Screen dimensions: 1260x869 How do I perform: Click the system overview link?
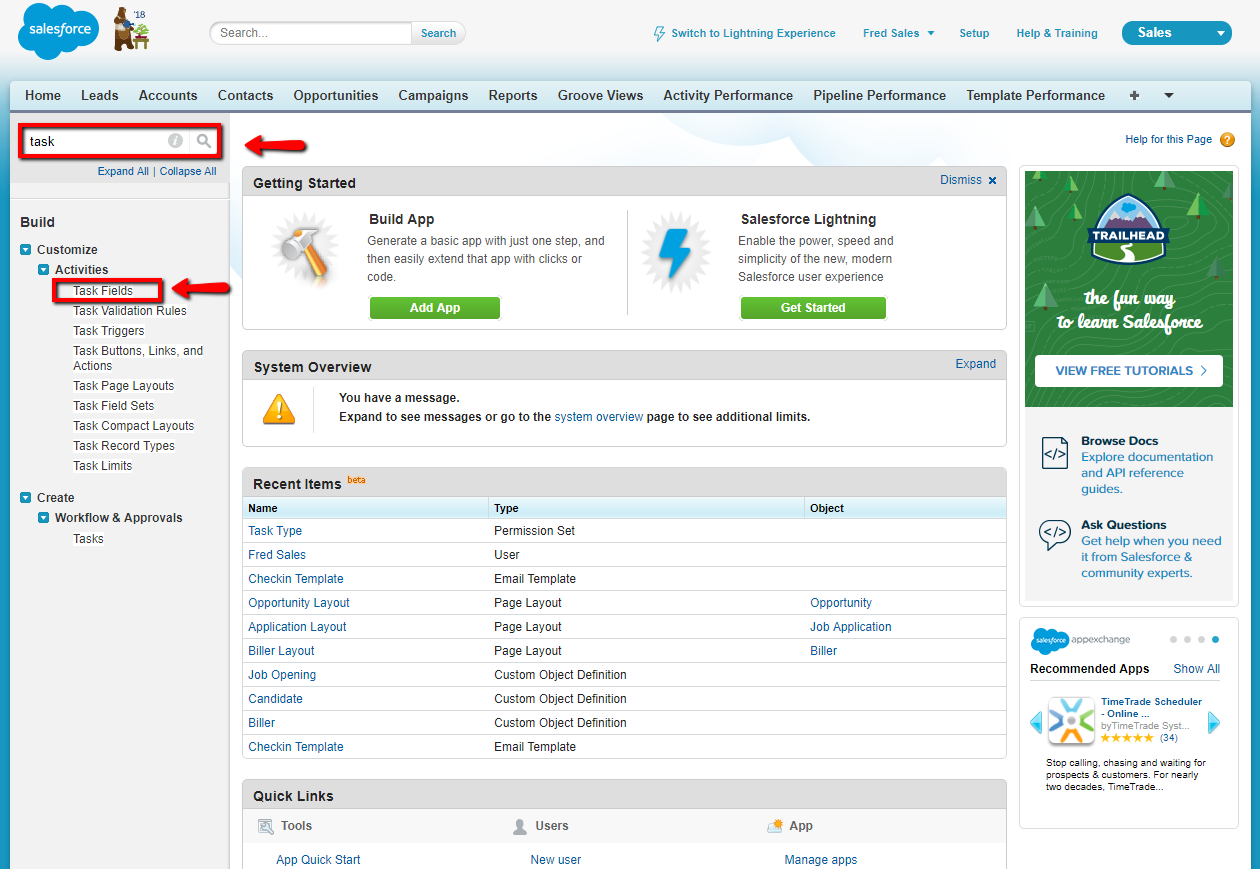coord(599,417)
